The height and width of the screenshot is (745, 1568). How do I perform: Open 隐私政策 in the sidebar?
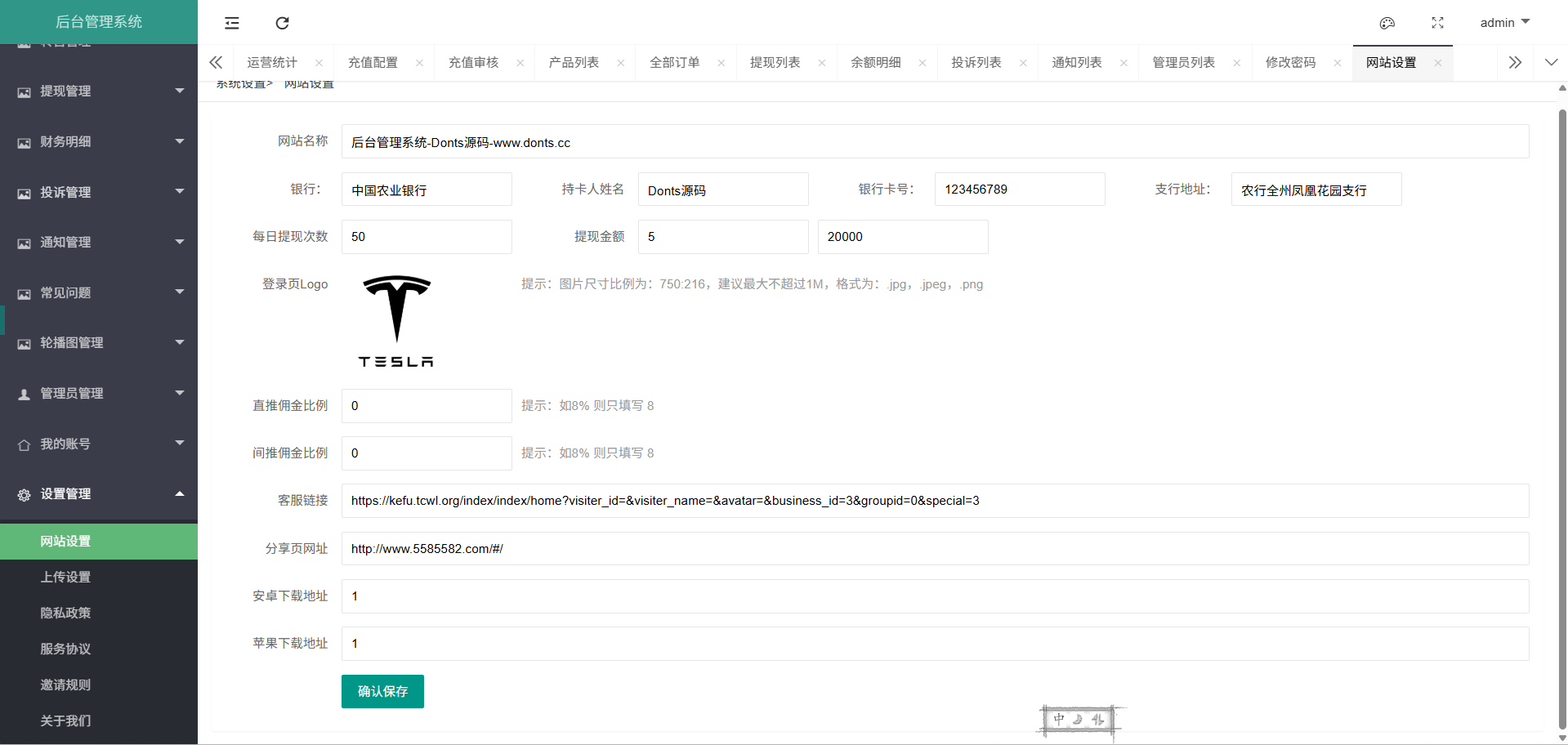click(x=65, y=613)
